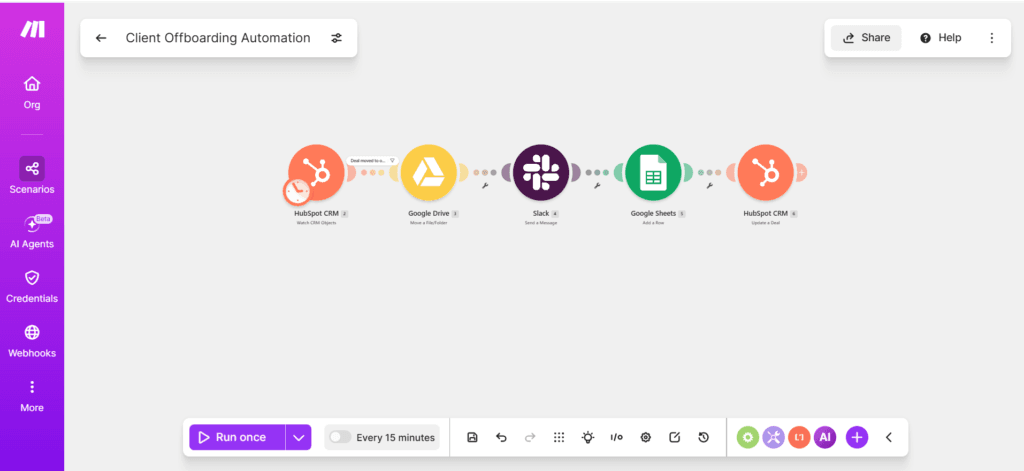Open the Credentials section

point(32,287)
